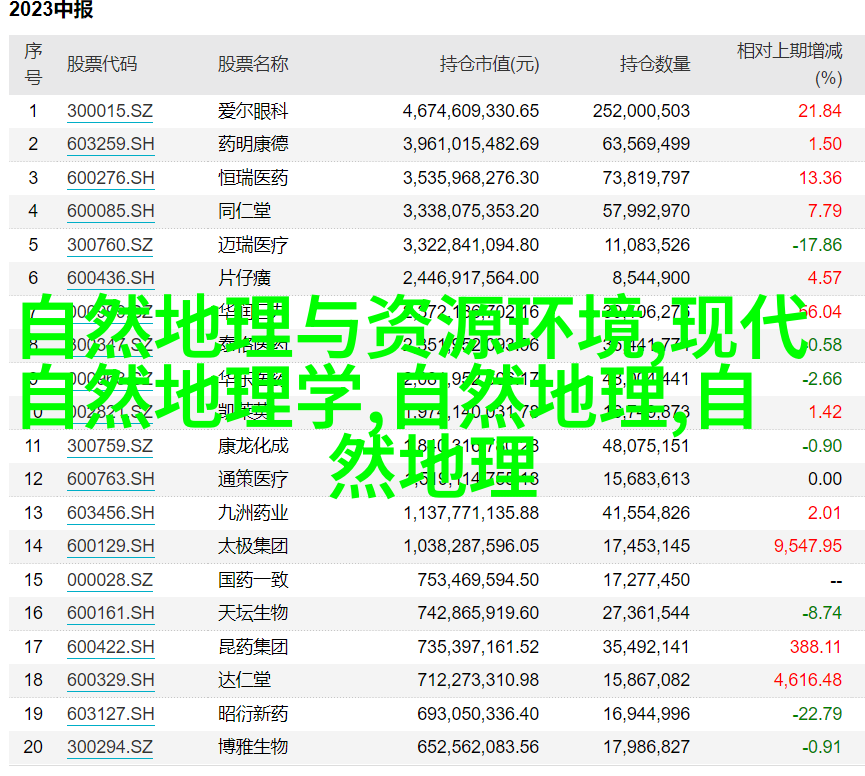This screenshot has height=776, width=865.
Task: Select stock name 药明康德
Action: 253,145
